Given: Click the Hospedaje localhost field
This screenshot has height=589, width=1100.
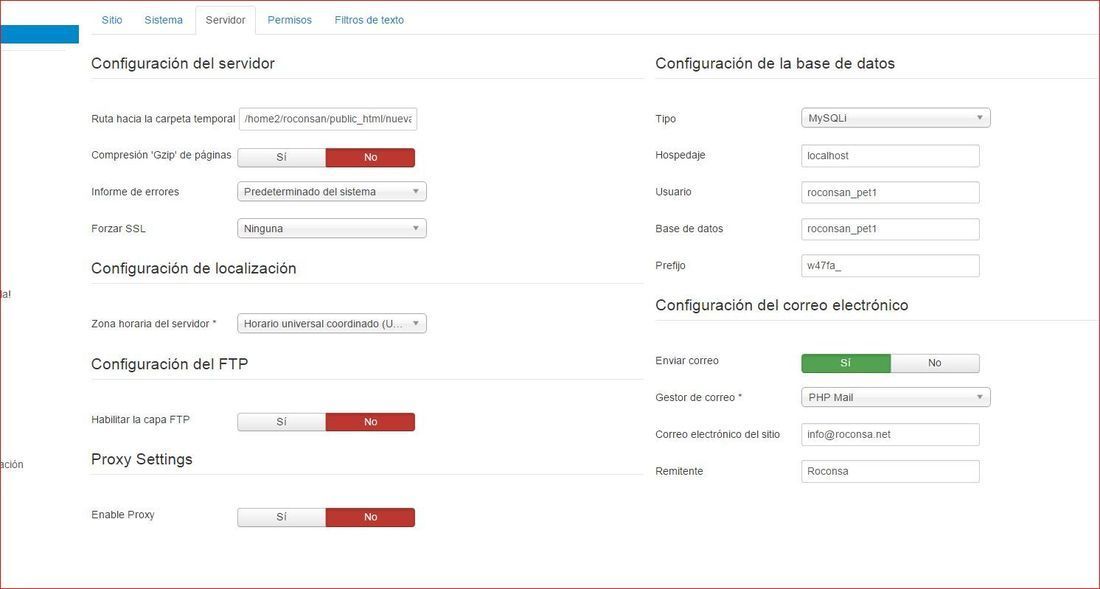Looking at the screenshot, I should pos(890,156).
